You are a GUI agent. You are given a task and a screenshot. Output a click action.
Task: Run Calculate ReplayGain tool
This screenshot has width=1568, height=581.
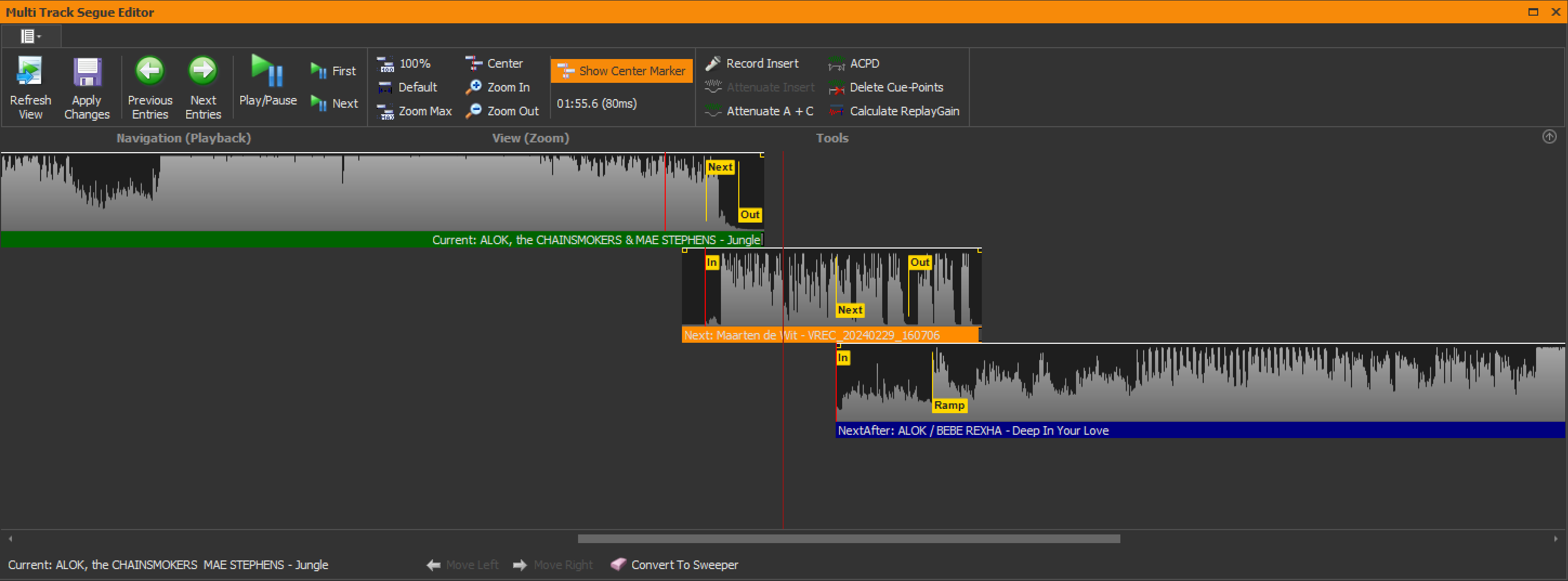pyautogui.click(x=894, y=111)
